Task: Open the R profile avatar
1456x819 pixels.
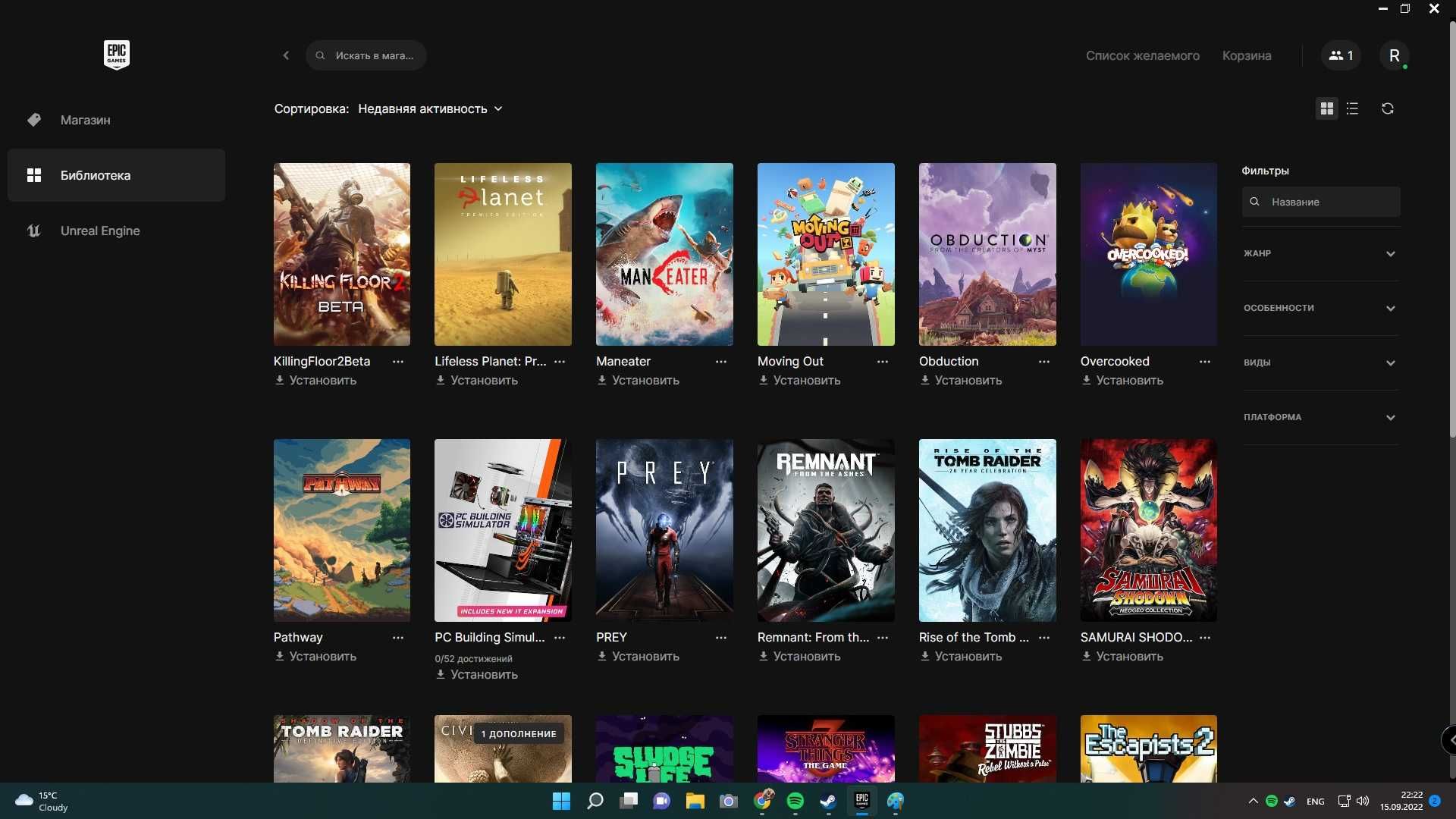Action: click(1394, 55)
